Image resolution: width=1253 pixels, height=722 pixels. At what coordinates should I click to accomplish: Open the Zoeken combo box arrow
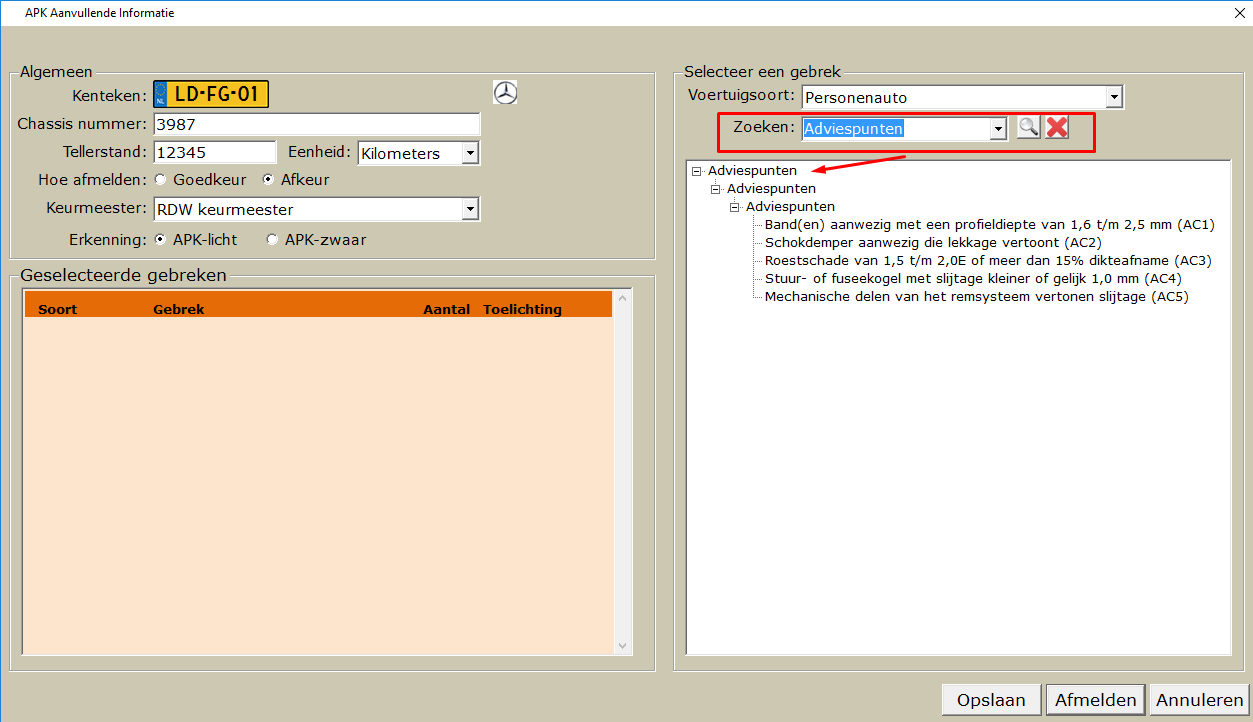coord(997,128)
